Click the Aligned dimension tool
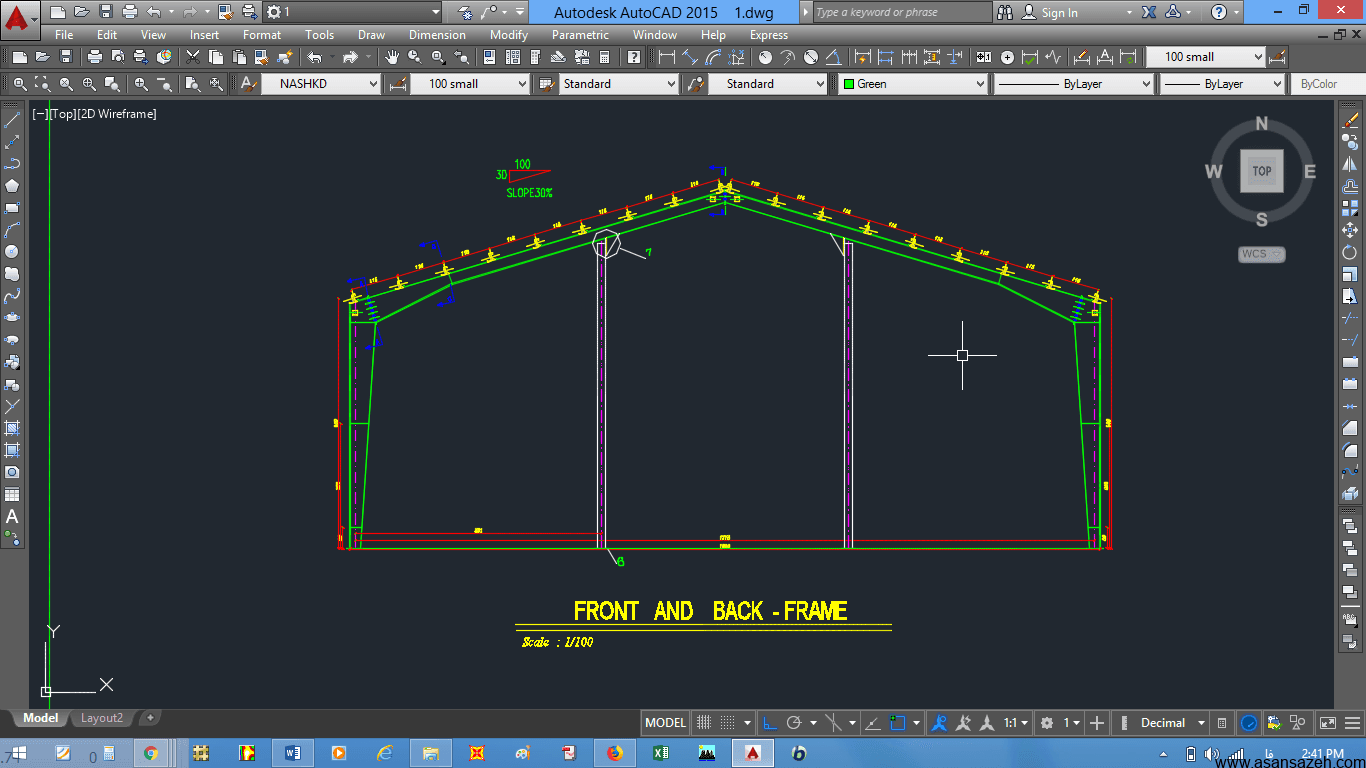The height and width of the screenshot is (768, 1366). click(690, 57)
